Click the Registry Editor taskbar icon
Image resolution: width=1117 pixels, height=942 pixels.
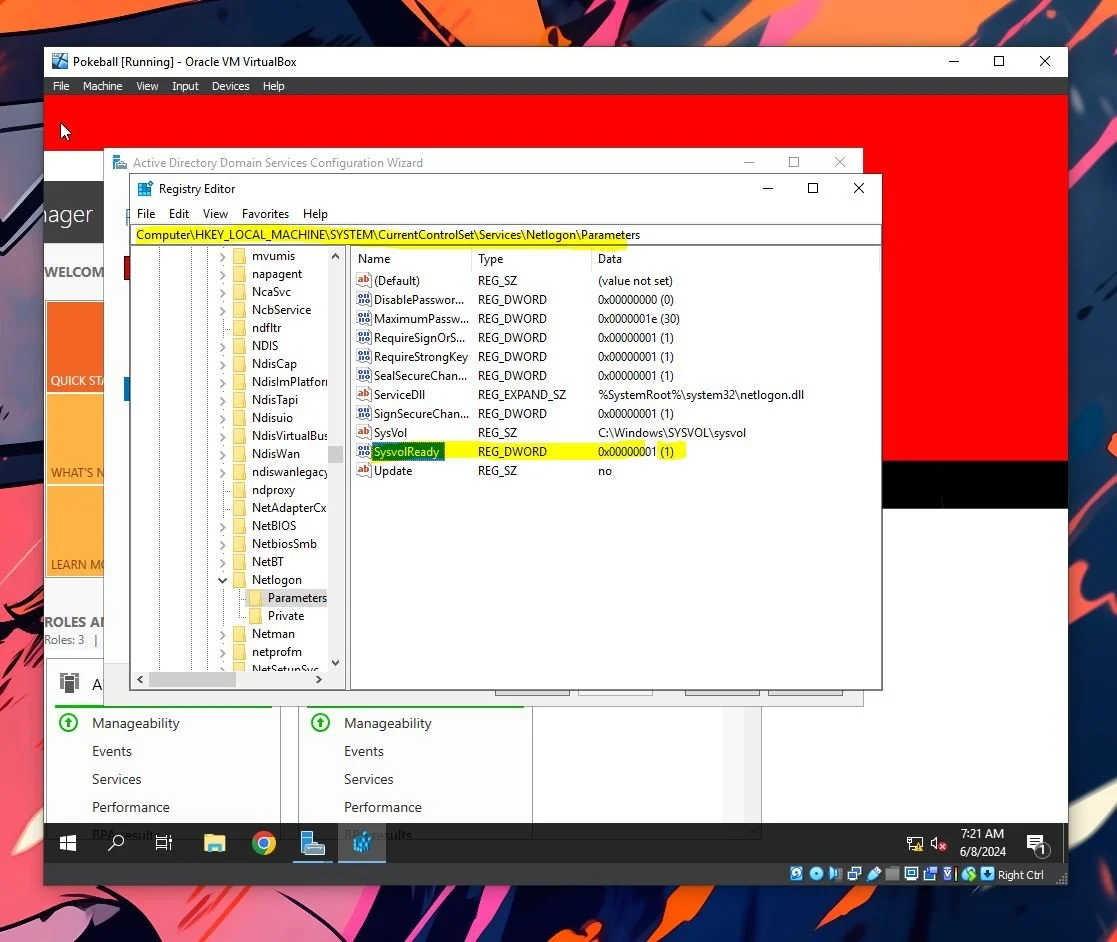[x=362, y=844]
